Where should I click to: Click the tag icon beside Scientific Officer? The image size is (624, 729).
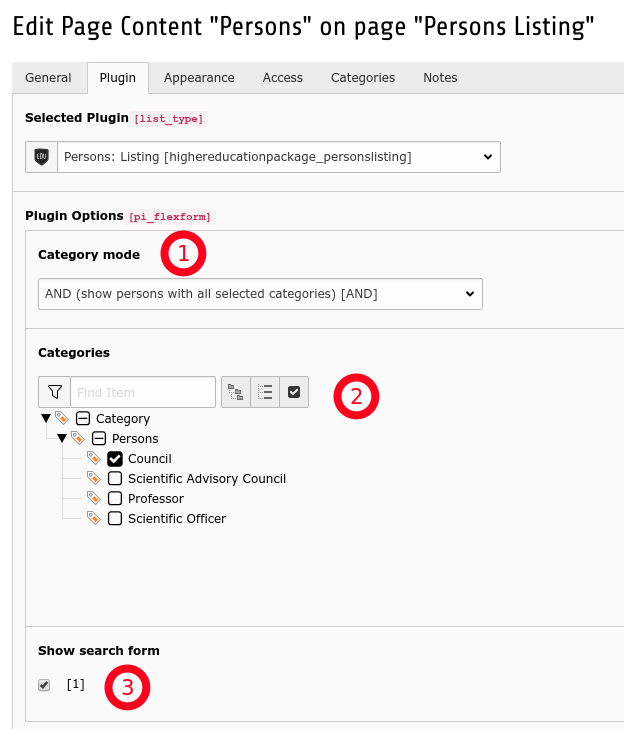pos(94,519)
